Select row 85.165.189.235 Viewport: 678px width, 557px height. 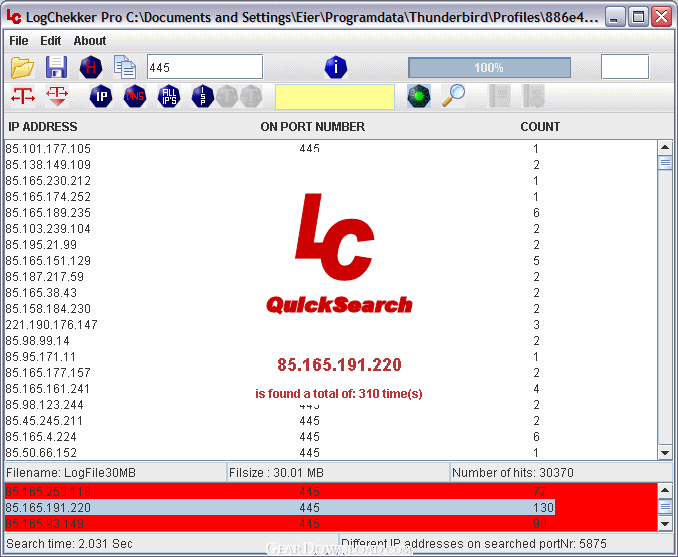pos(331,213)
